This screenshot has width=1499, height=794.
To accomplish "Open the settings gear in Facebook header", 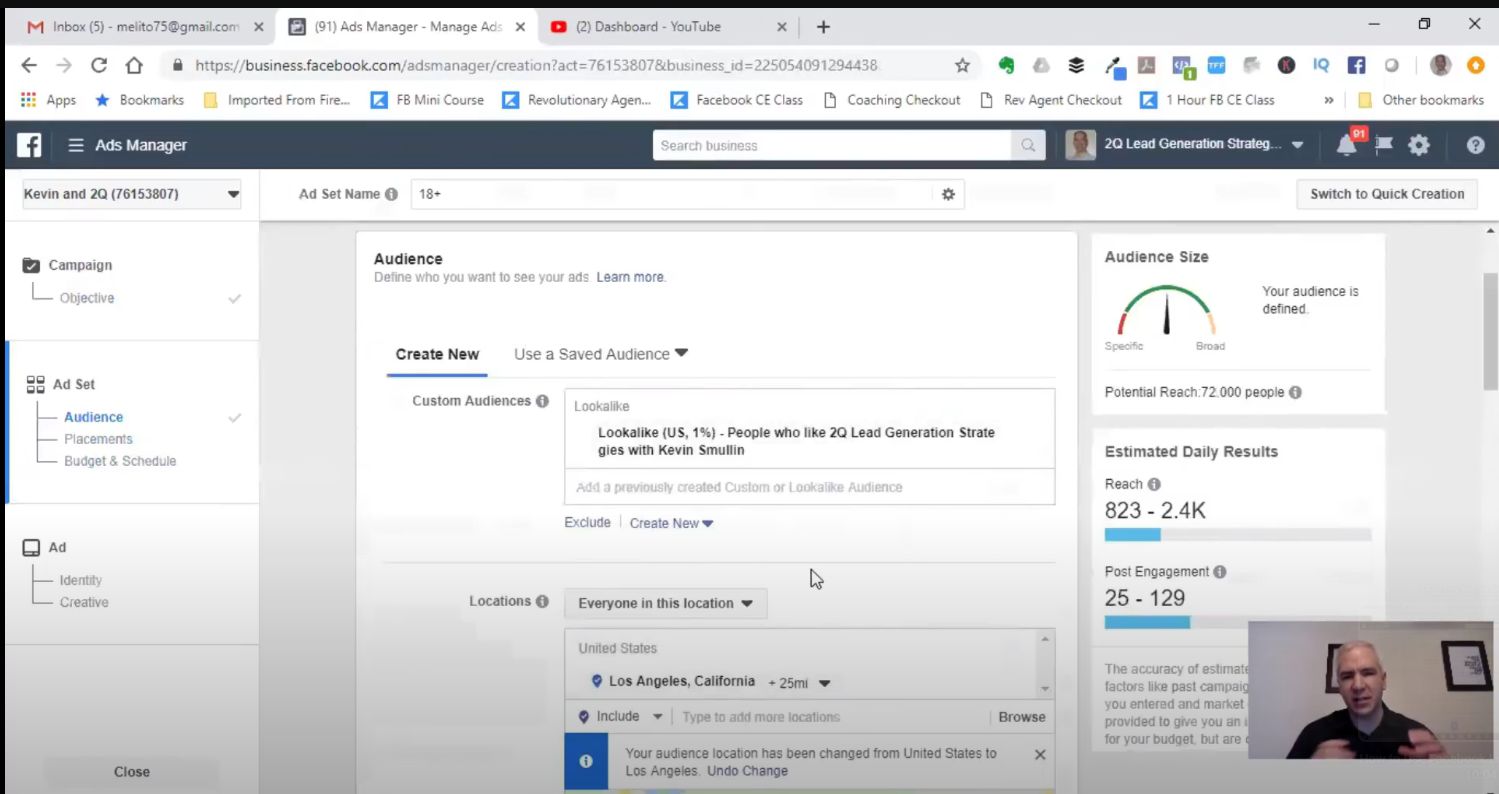I will pos(1419,145).
